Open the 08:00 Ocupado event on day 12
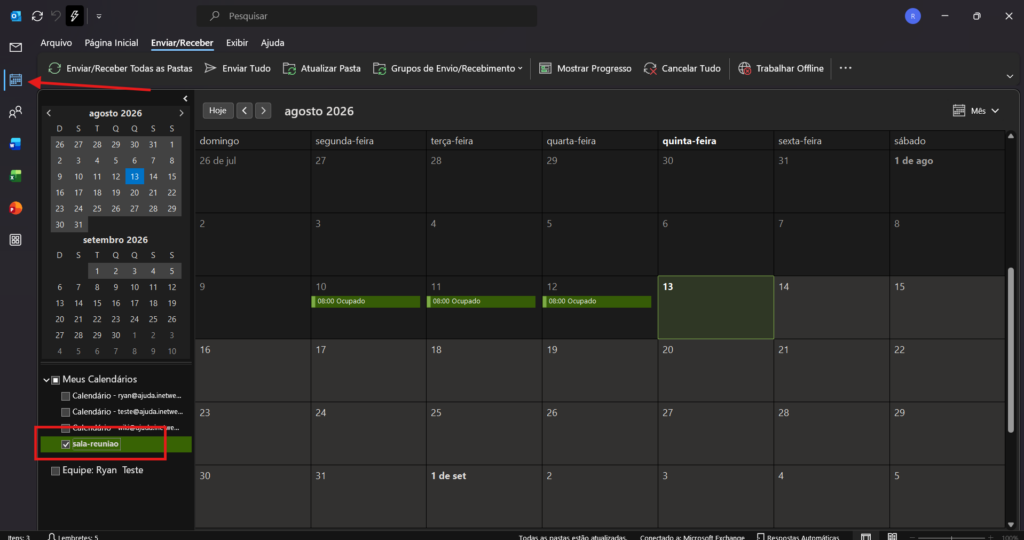 coord(597,302)
